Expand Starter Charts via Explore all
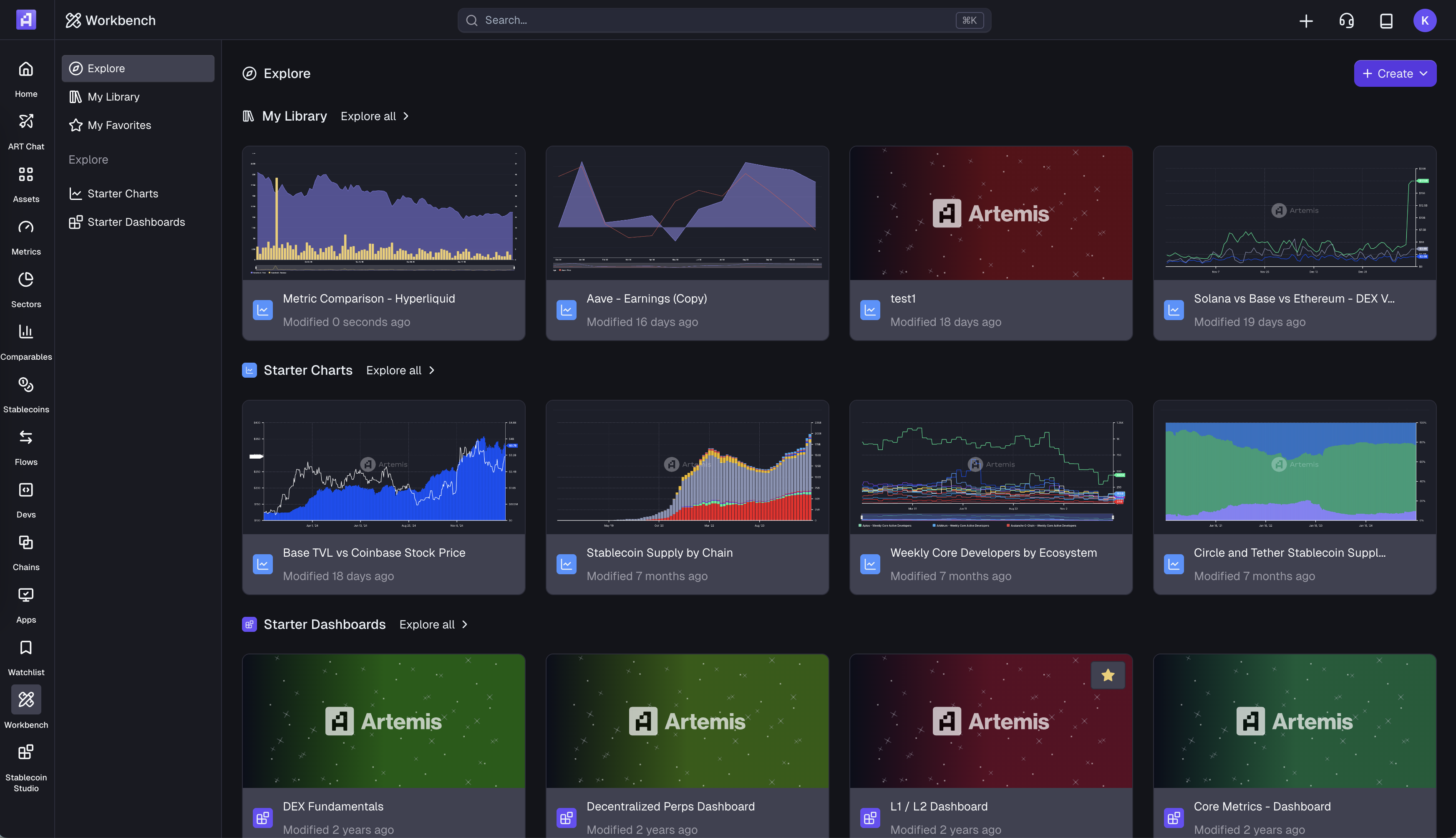The height and width of the screenshot is (838, 1456). (401, 371)
